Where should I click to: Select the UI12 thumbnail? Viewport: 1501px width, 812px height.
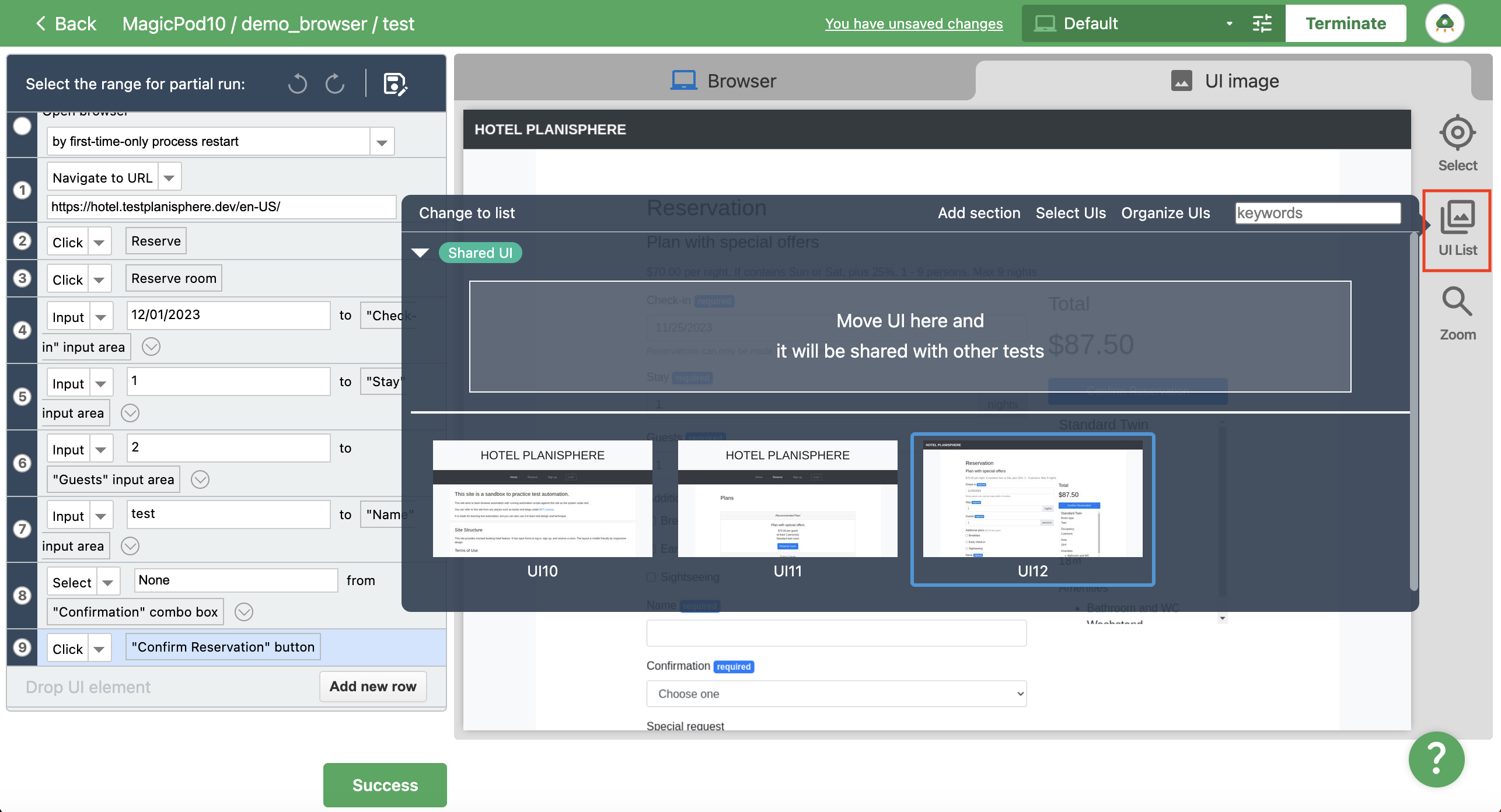pyautogui.click(x=1032, y=509)
